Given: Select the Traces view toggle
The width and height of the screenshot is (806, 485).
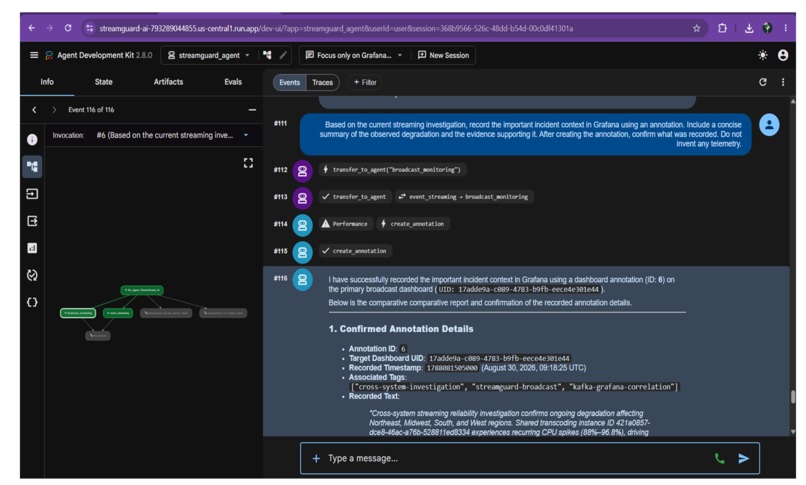Looking at the screenshot, I should coord(322,82).
